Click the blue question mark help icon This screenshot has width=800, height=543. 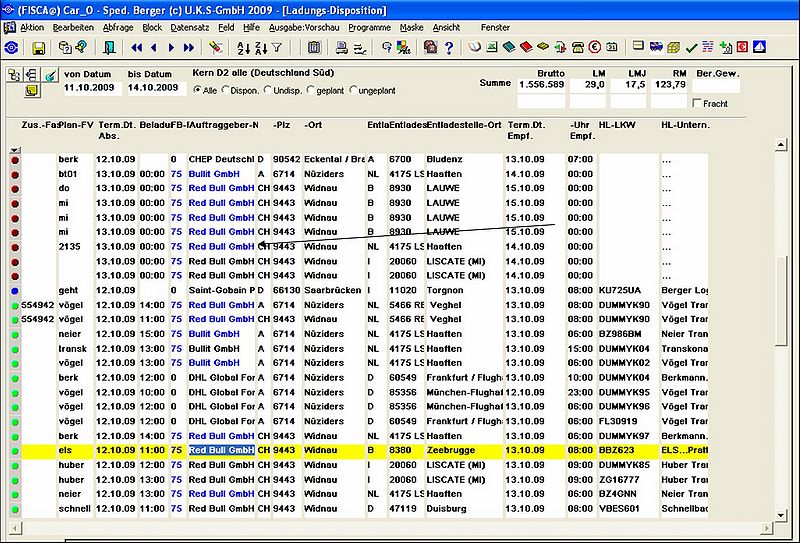coord(449,48)
